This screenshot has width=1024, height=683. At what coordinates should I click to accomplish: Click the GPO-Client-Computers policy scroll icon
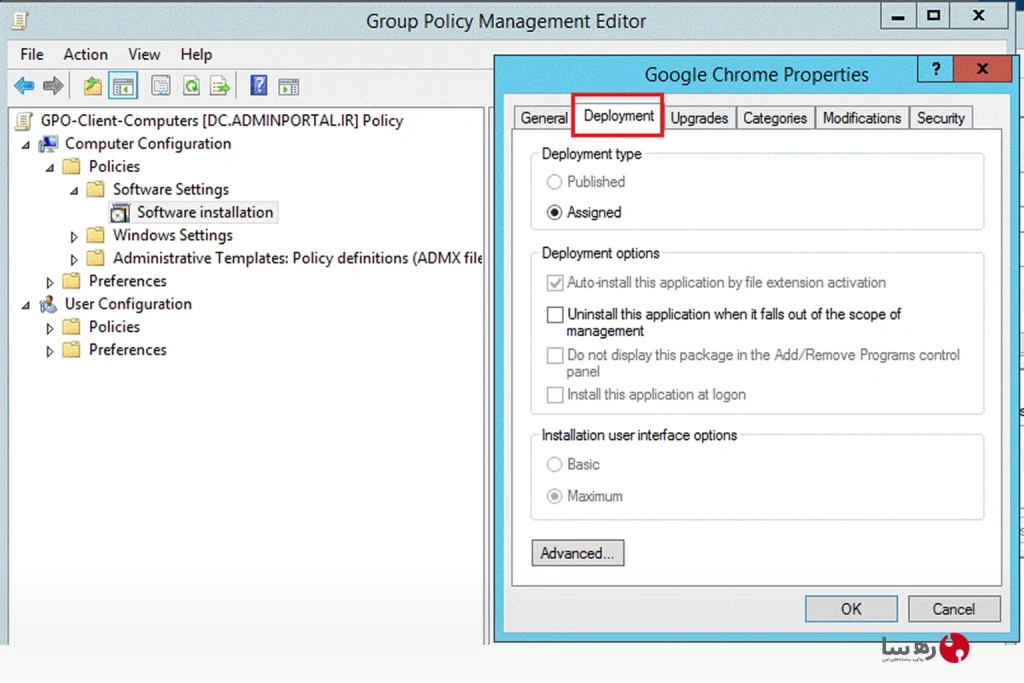pyautogui.click(x=24, y=121)
